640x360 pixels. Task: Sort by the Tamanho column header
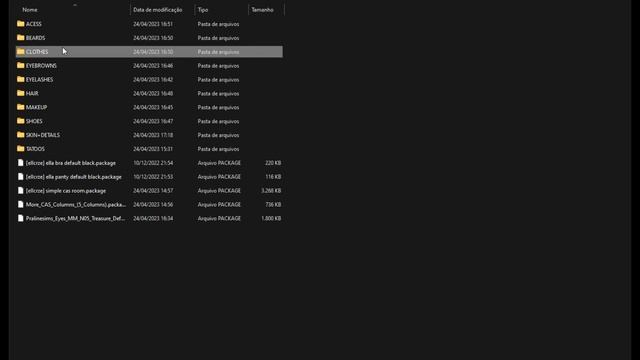click(x=262, y=9)
